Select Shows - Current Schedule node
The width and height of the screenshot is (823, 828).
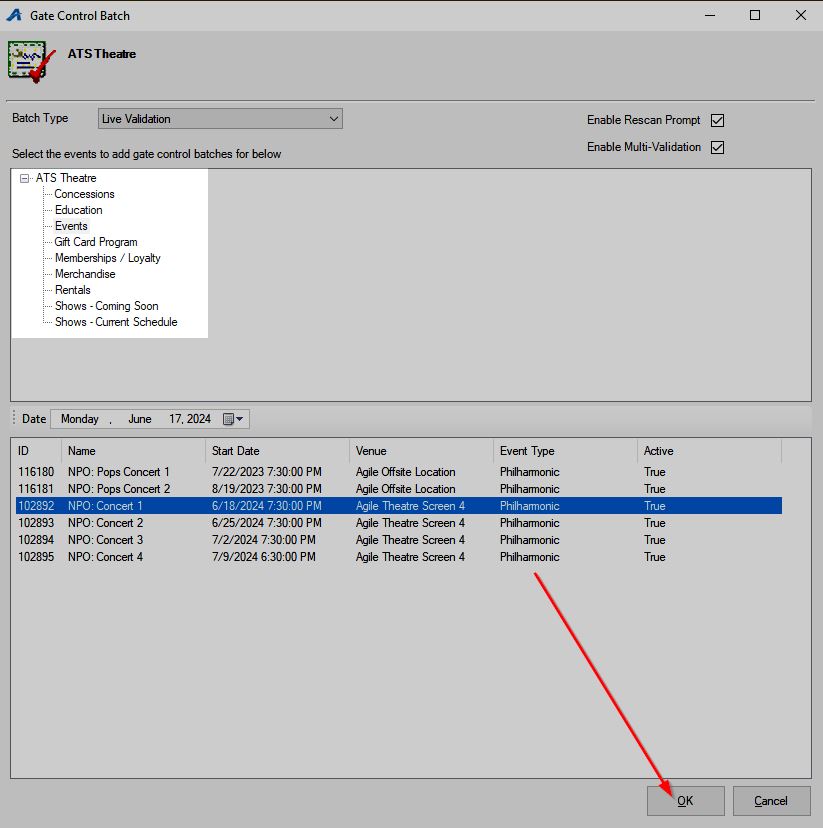tap(116, 322)
